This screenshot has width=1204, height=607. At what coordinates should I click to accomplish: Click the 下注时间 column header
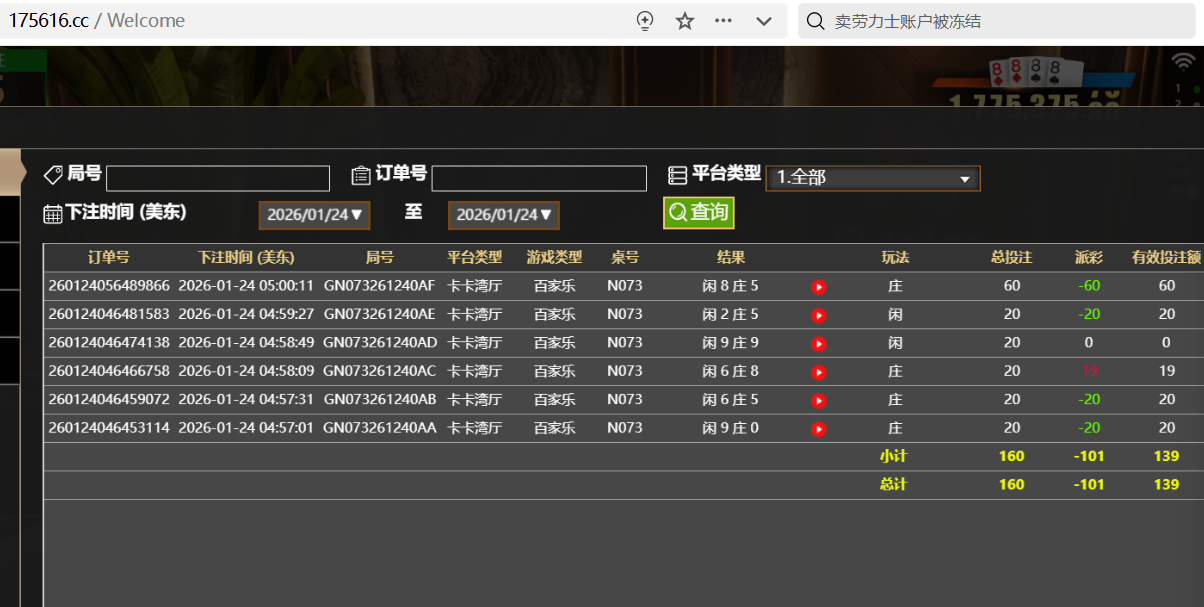246,257
